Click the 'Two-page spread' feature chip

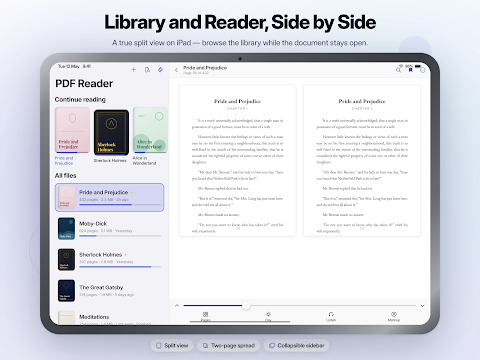coord(229,345)
